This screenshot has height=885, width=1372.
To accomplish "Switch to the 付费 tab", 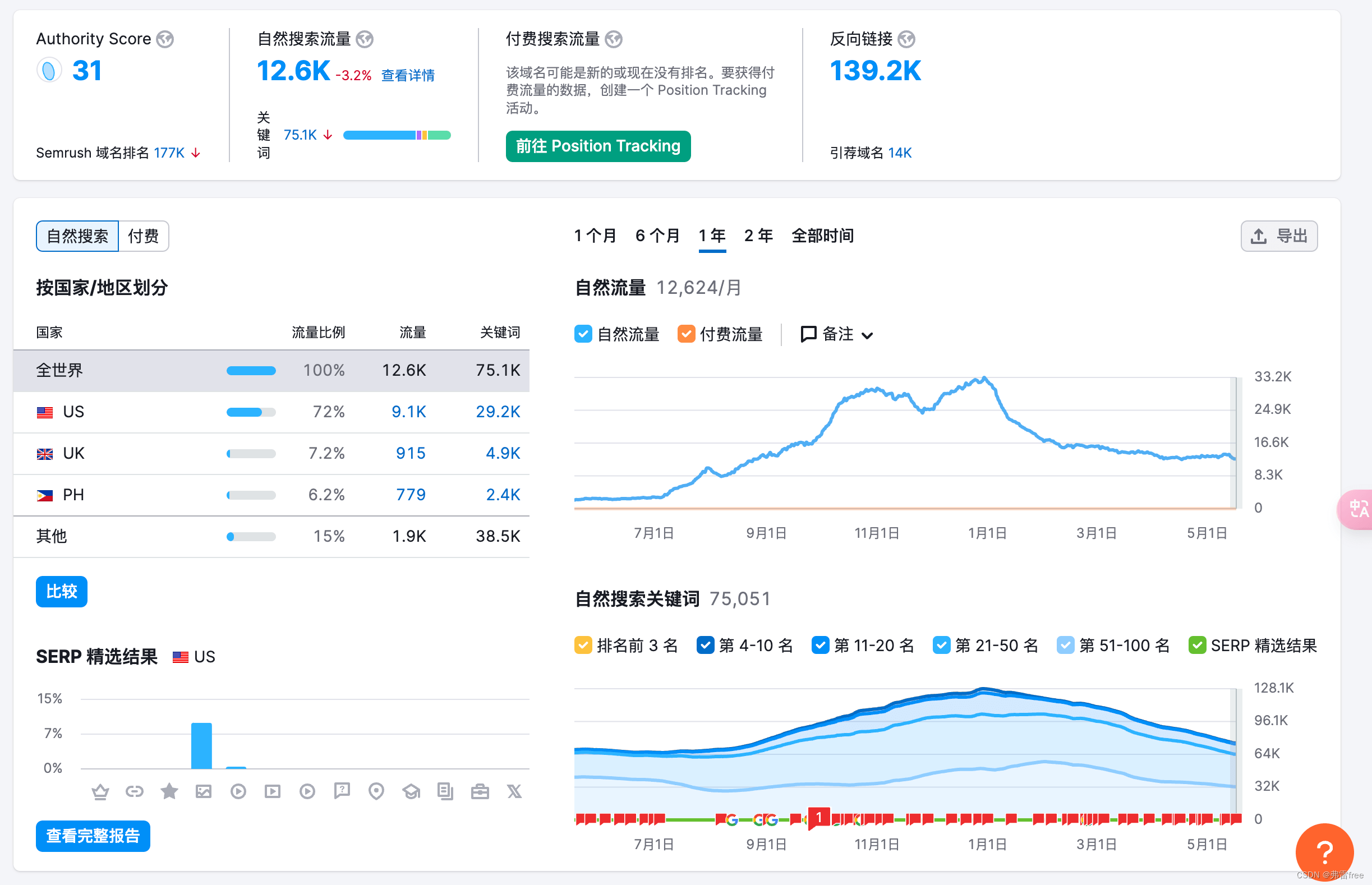I will pyautogui.click(x=143, y=236).
